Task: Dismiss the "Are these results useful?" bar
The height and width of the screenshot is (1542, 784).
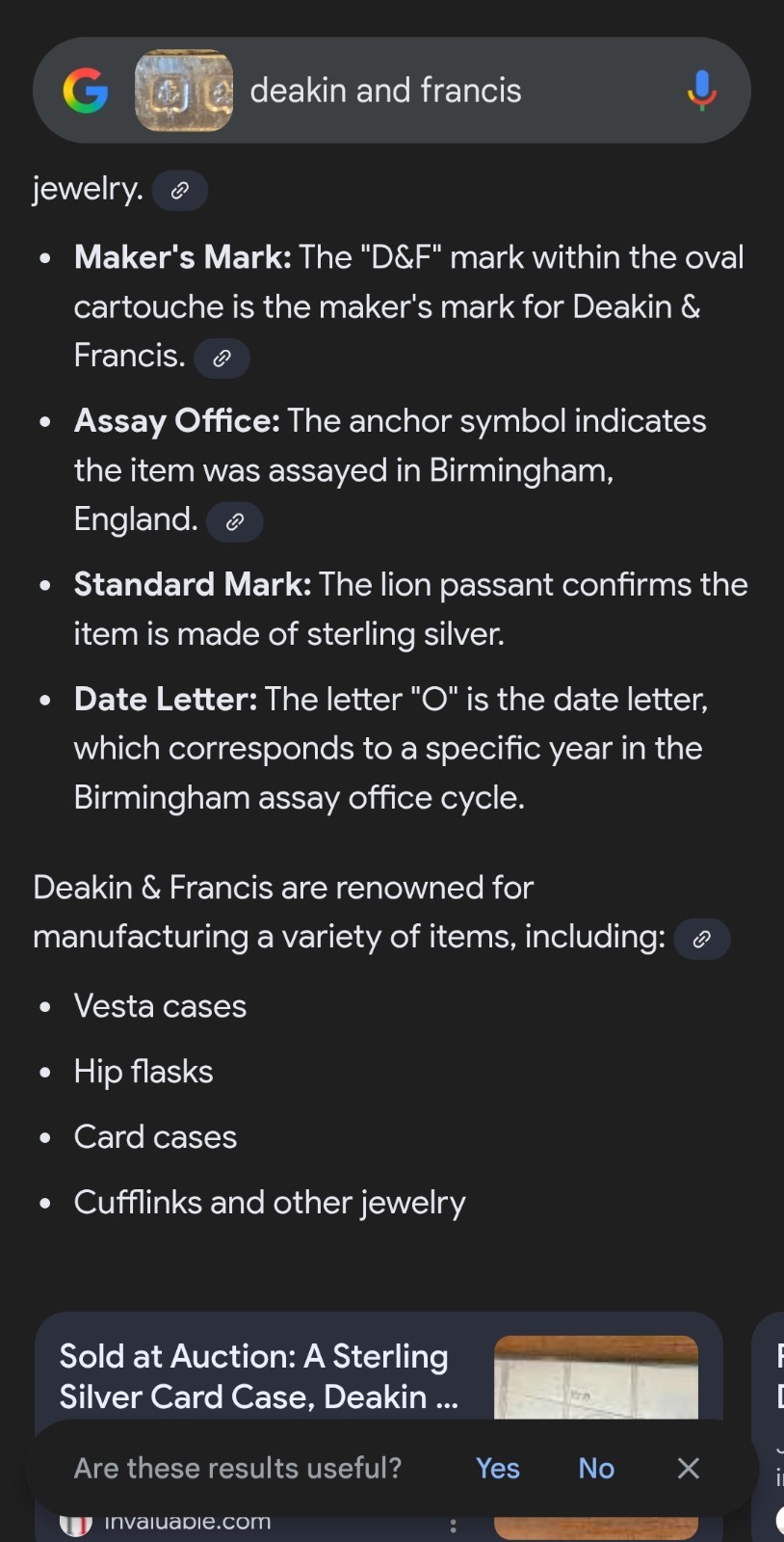Action: tap(688, 1468)
